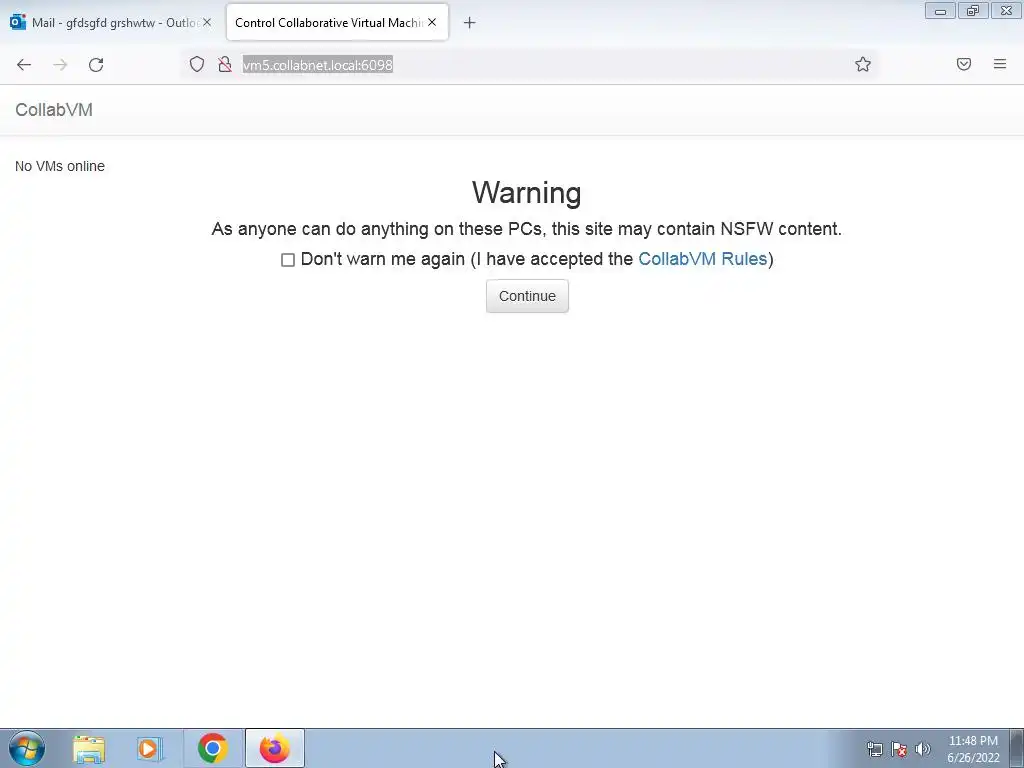The width and height of the screenshot is (1024, 768).
Task: Switch to the Mail Outlook tab
Action: (x=111, y=22)
